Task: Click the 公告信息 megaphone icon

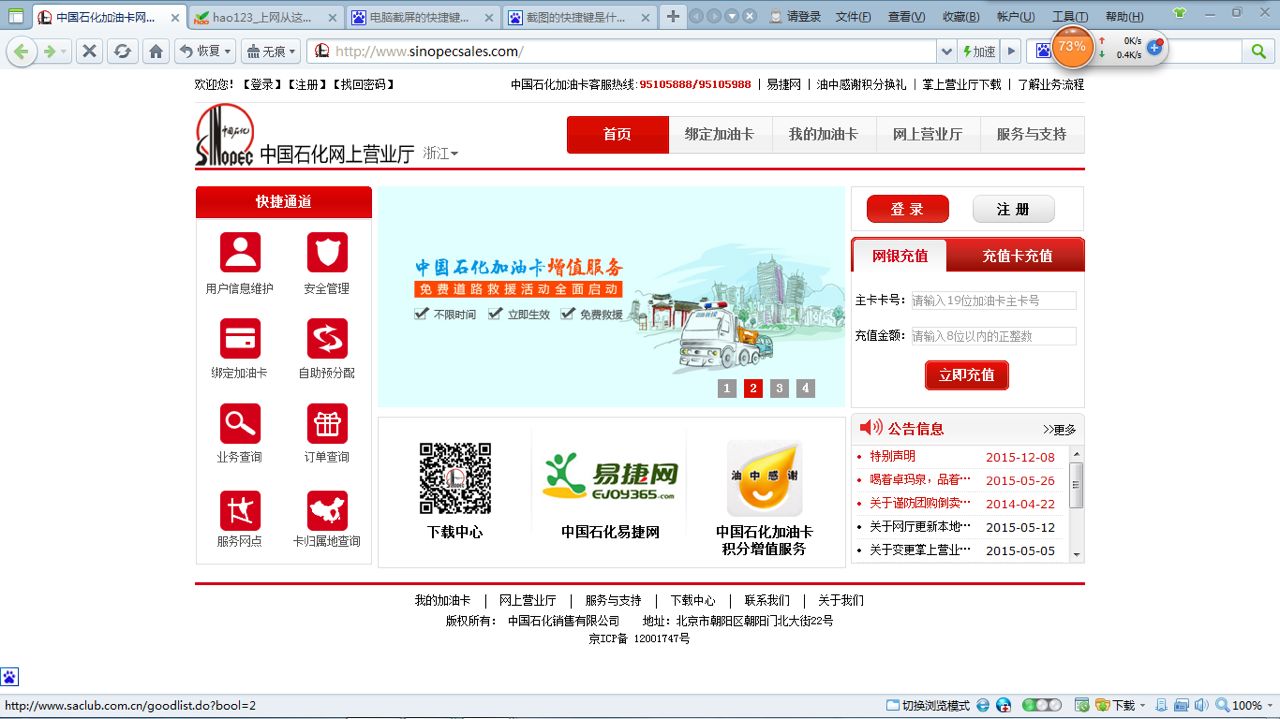Action: [x=871, y=428]
